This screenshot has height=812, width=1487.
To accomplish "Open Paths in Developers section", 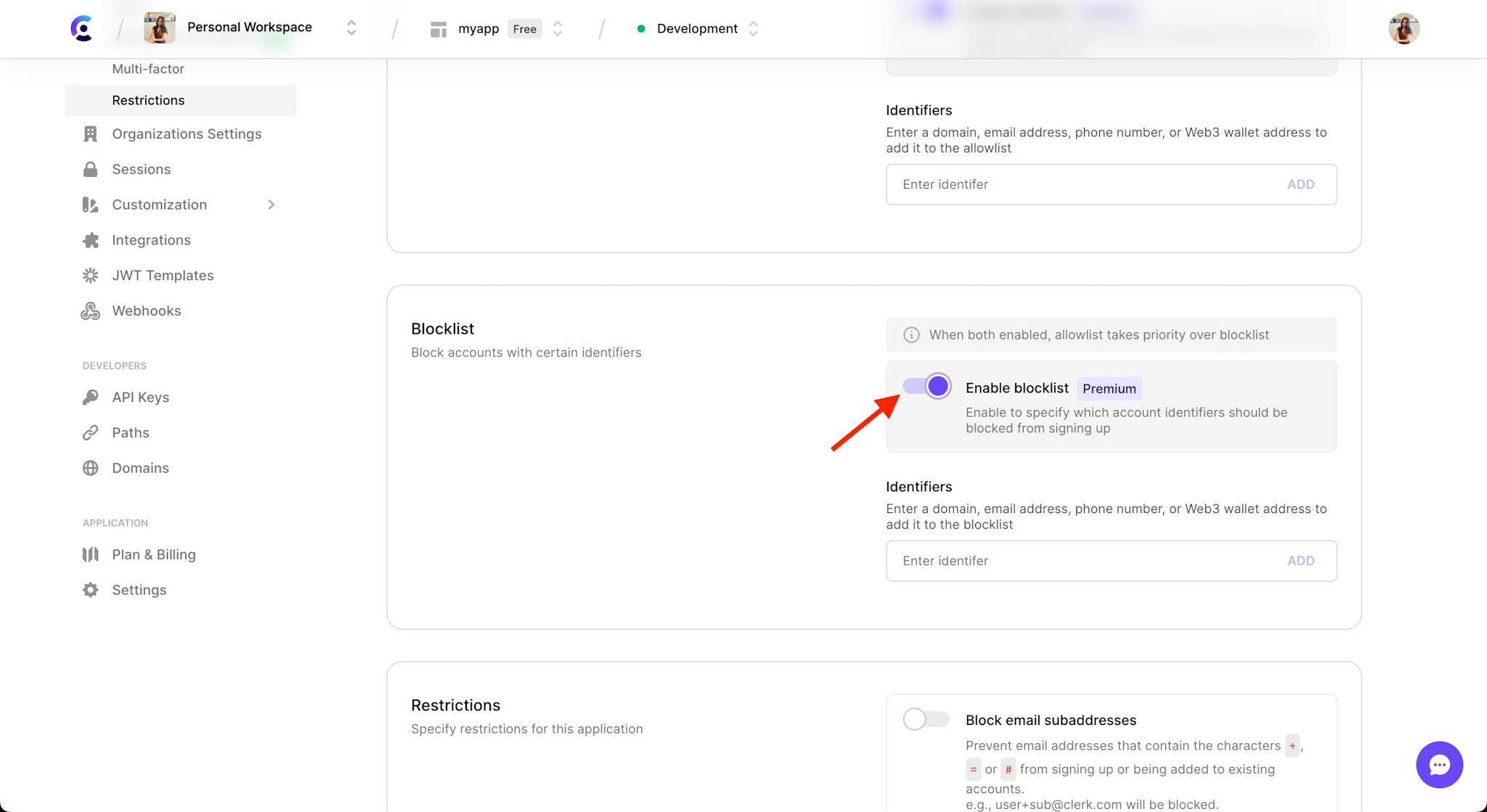I will (130, 432).
